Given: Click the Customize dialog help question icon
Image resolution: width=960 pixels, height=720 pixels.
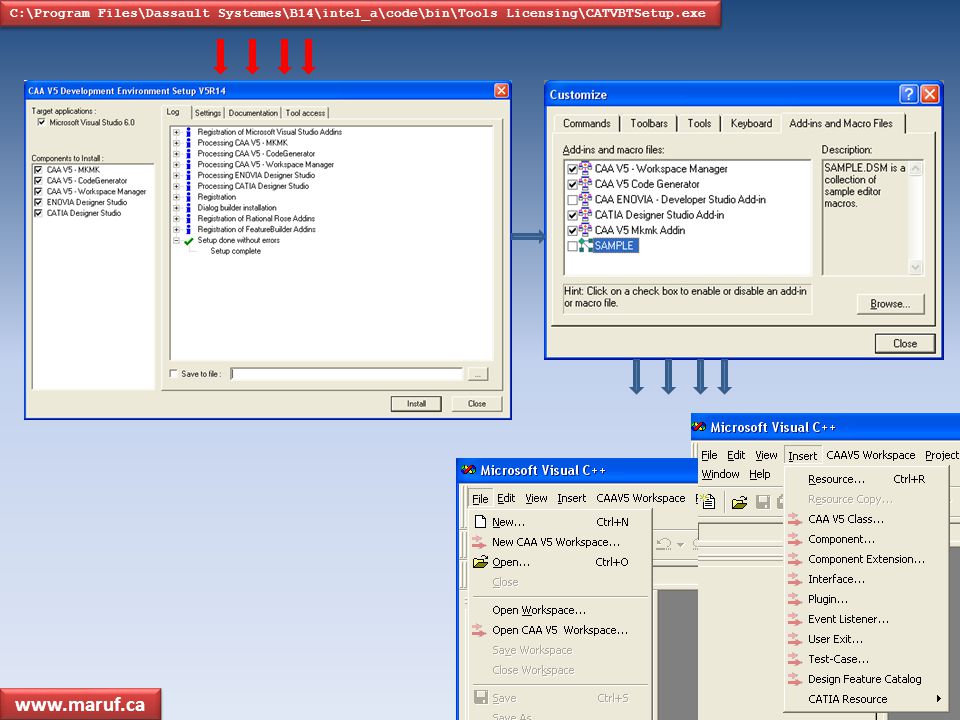Looking at the screenshot, I should point(909,94).
